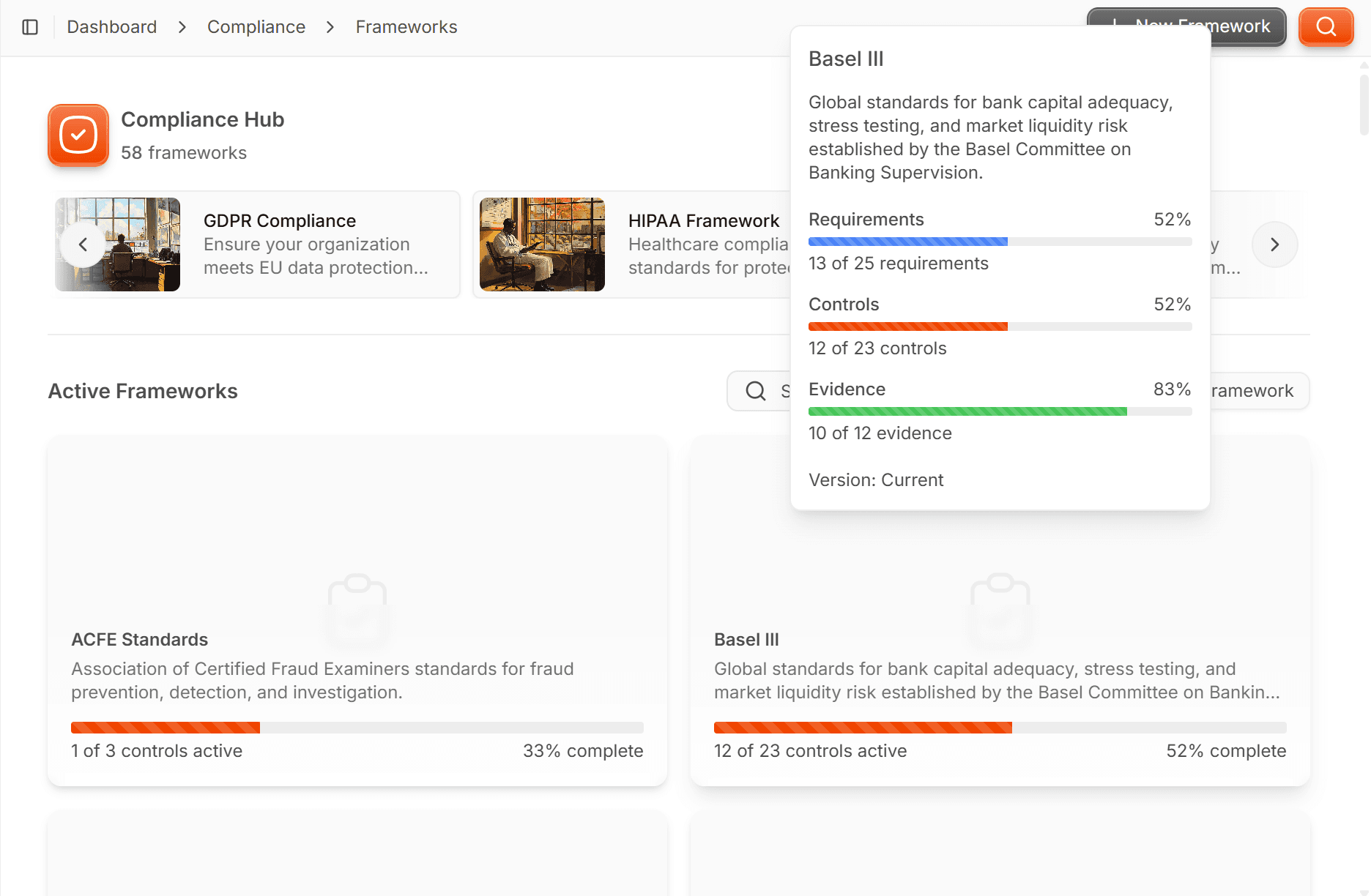The image size is (1371, 896).
Task: Click briefcase placeholder icon on ACFE Standards card
Action: tap(357, 610)
